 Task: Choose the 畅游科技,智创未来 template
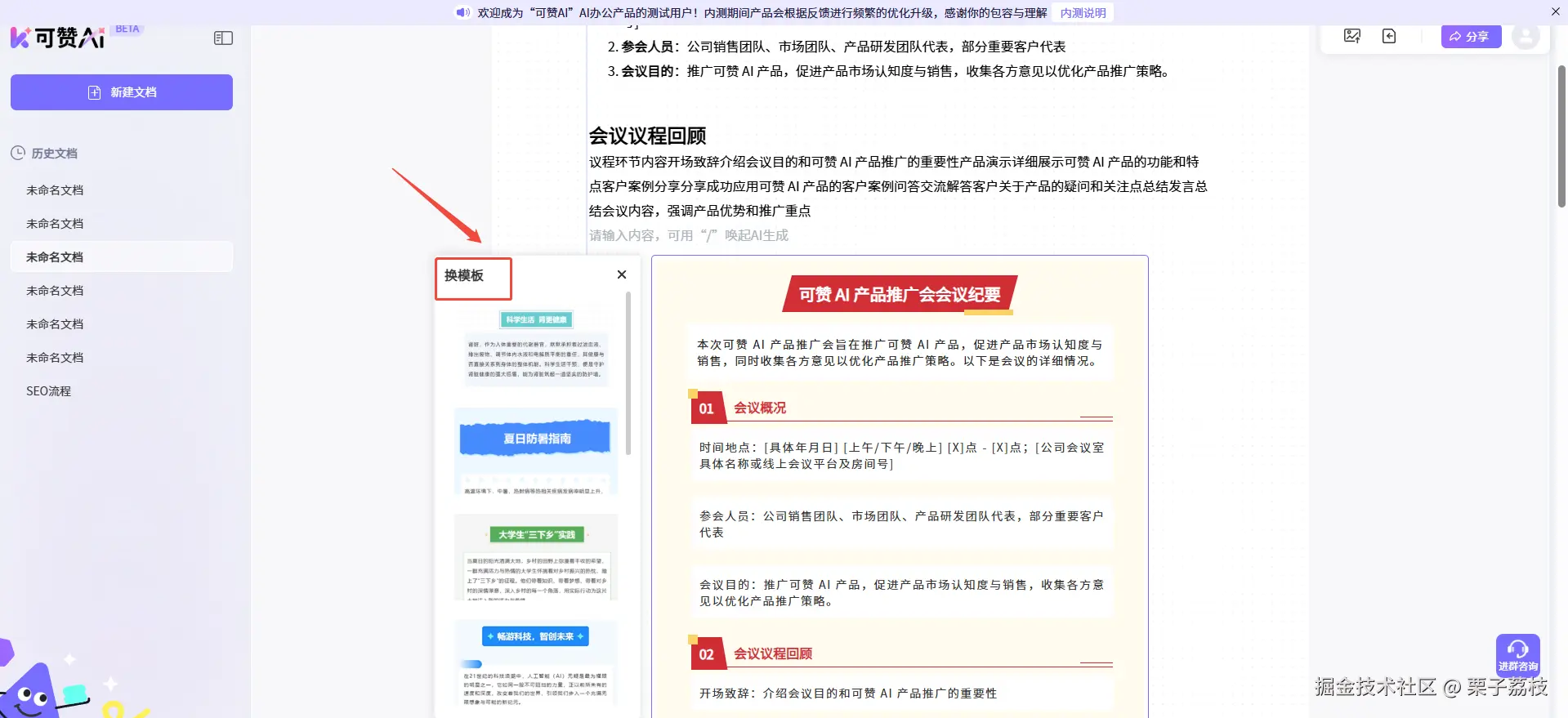(536, 664)
